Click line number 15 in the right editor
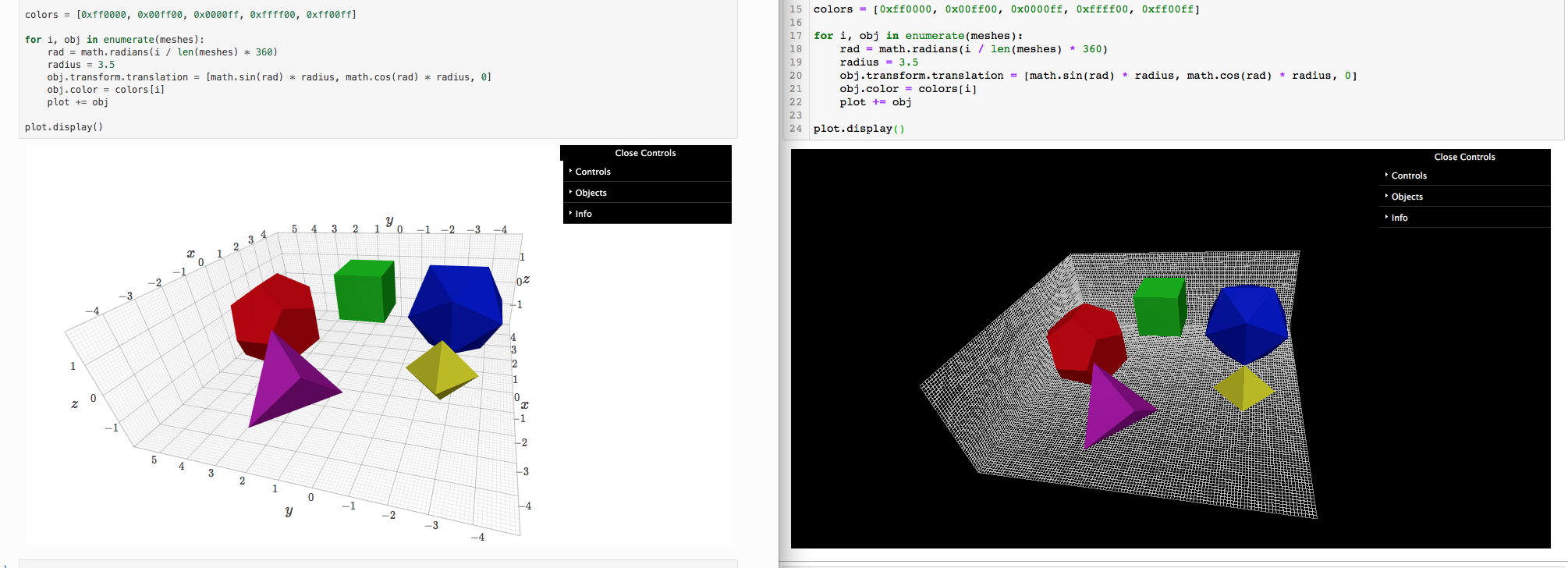 click(x=796, y=9)
